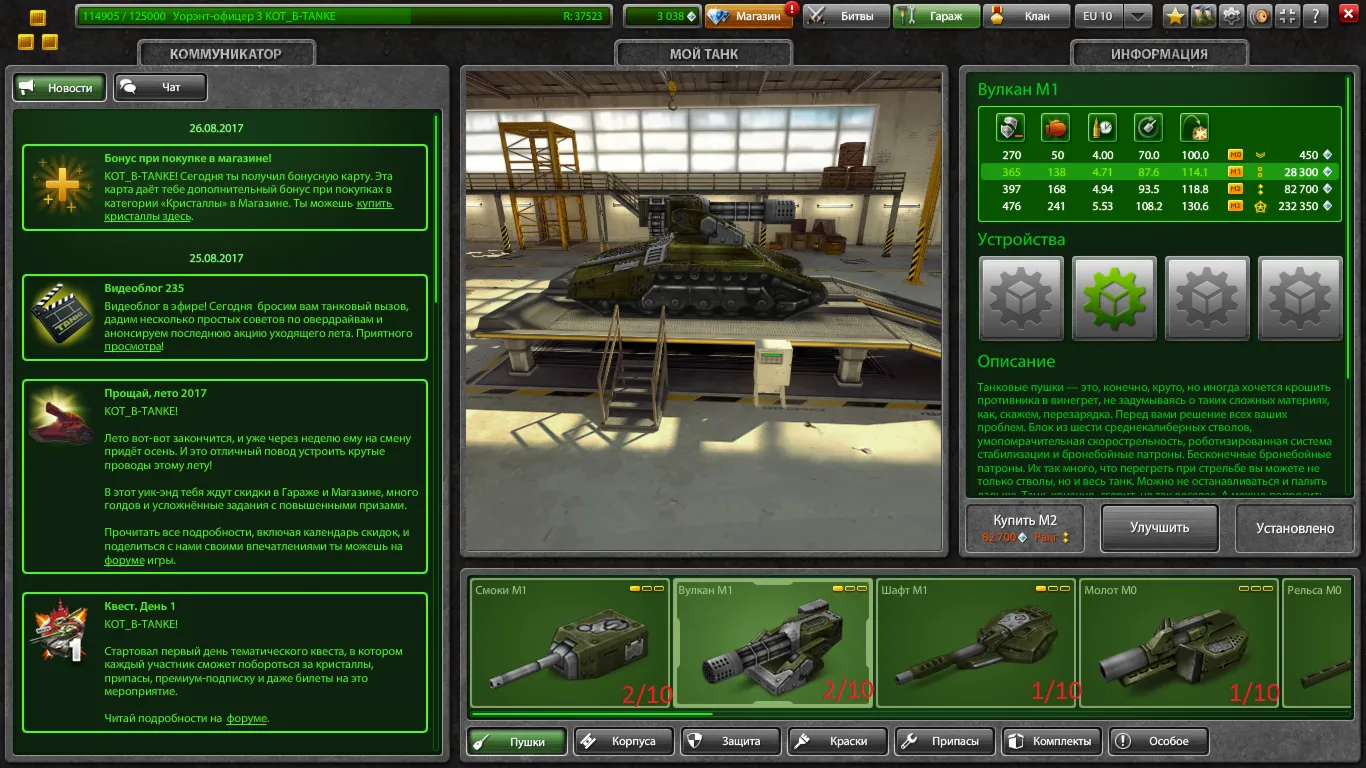1366x768 pixels.
Task: Click the friends icon in top bar
Action: click(1203, 16)
